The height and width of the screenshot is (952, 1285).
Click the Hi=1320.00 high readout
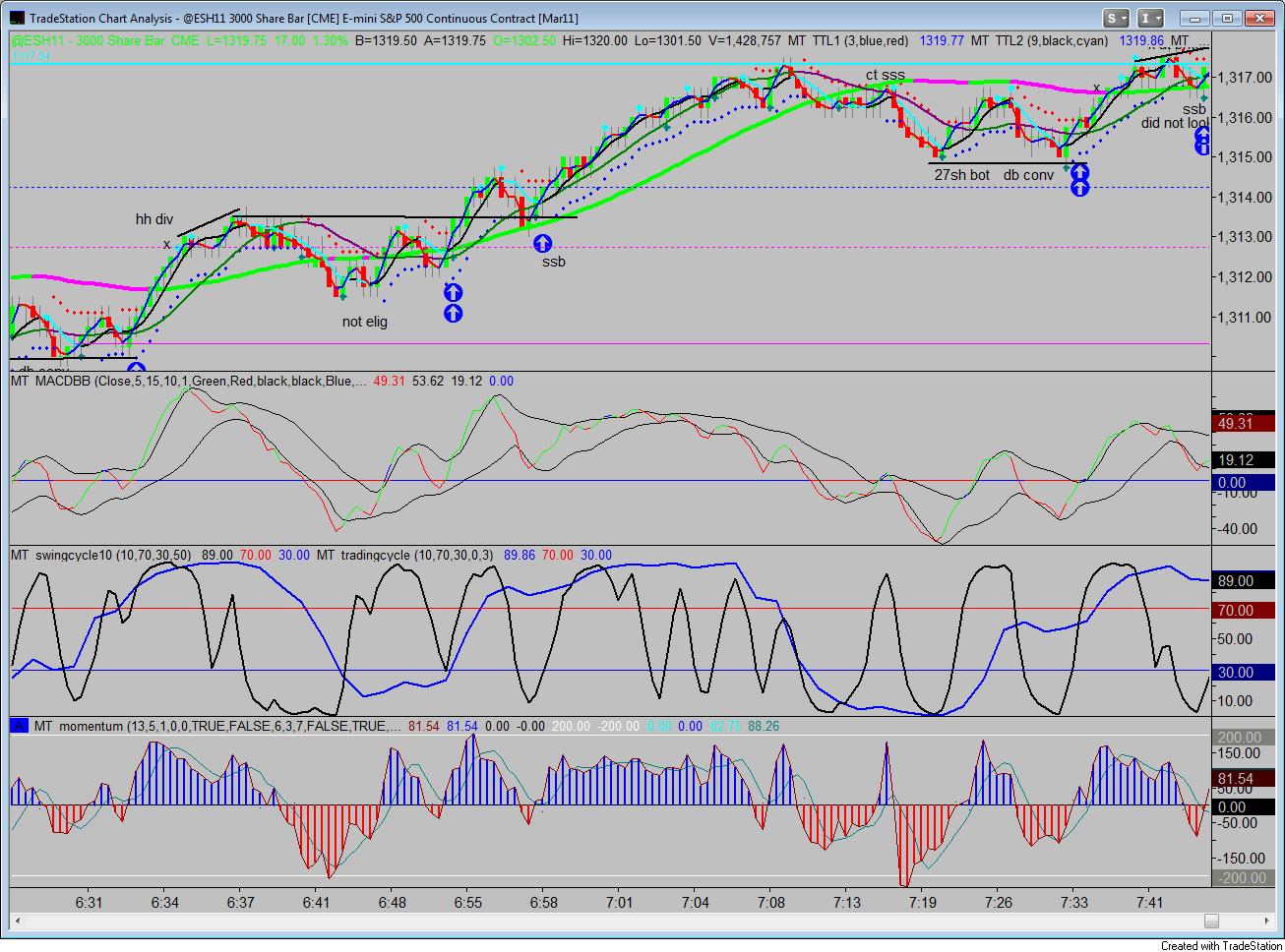(595, 40)
